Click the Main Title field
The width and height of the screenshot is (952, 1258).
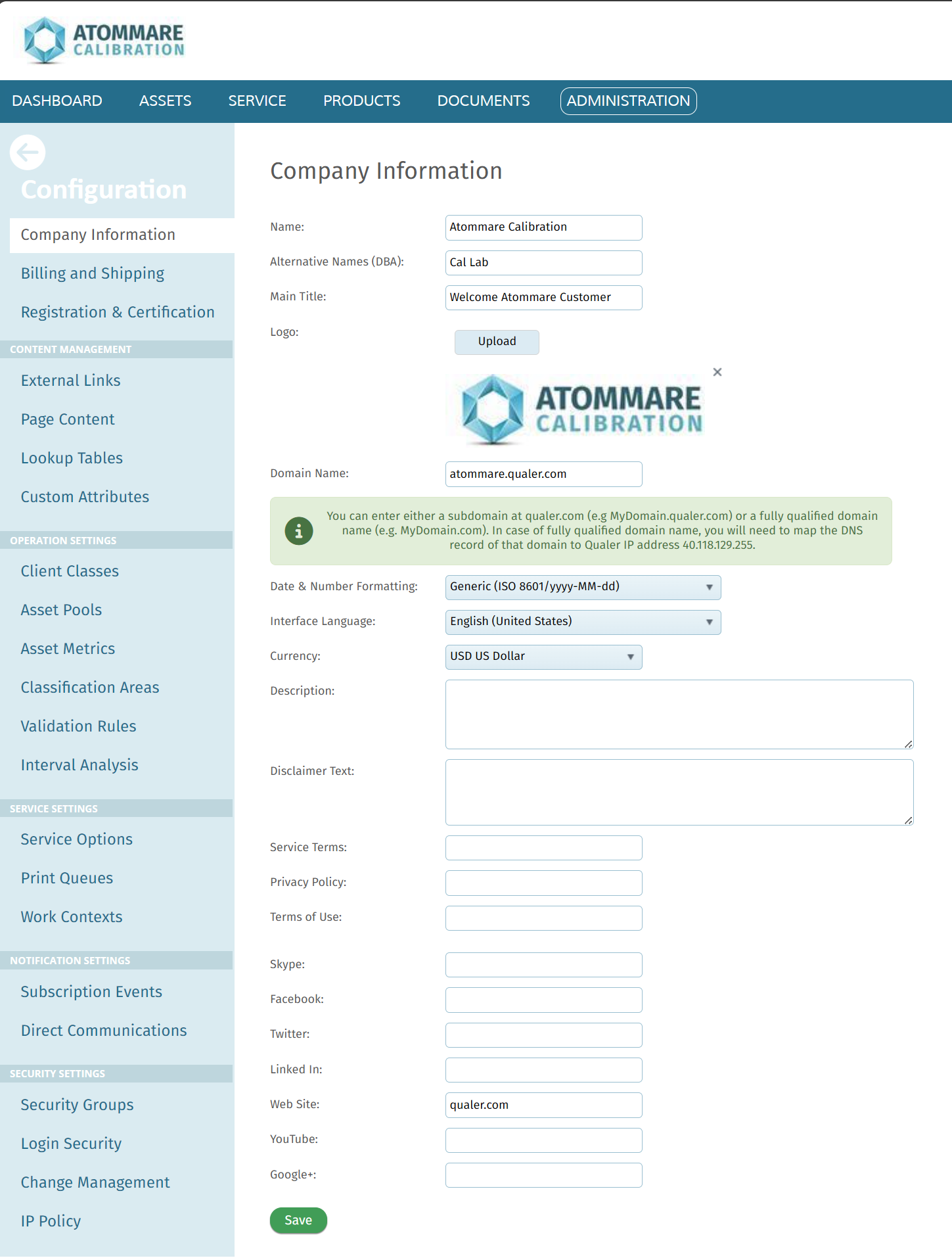543,297
